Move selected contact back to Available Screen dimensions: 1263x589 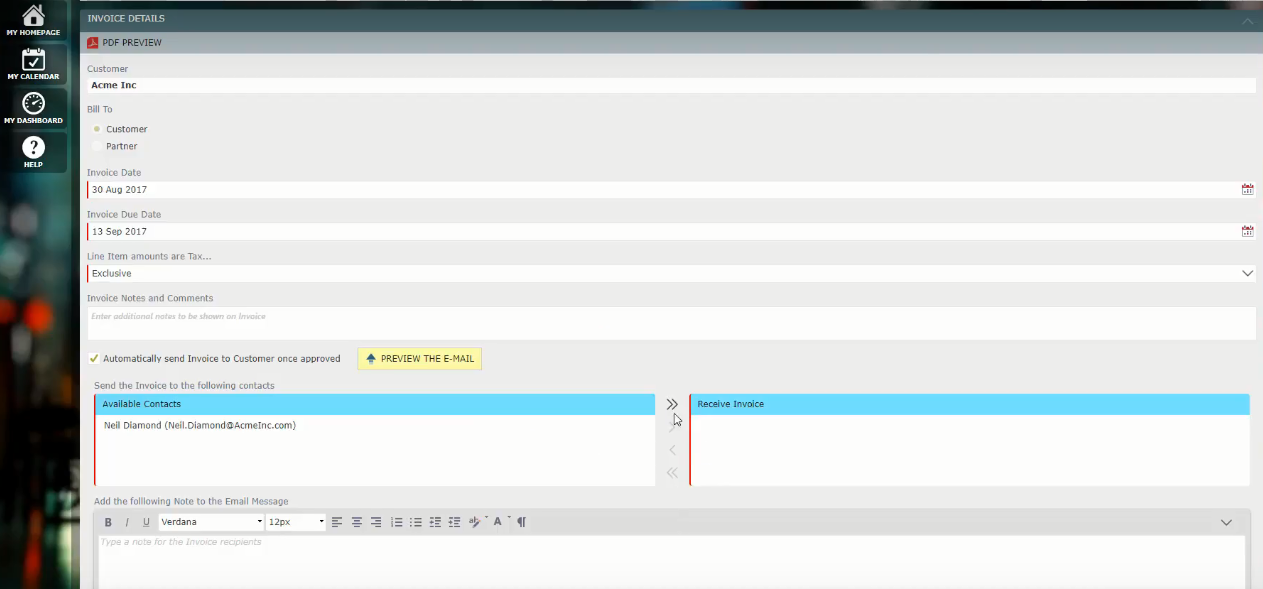click(x=672, y=450)
